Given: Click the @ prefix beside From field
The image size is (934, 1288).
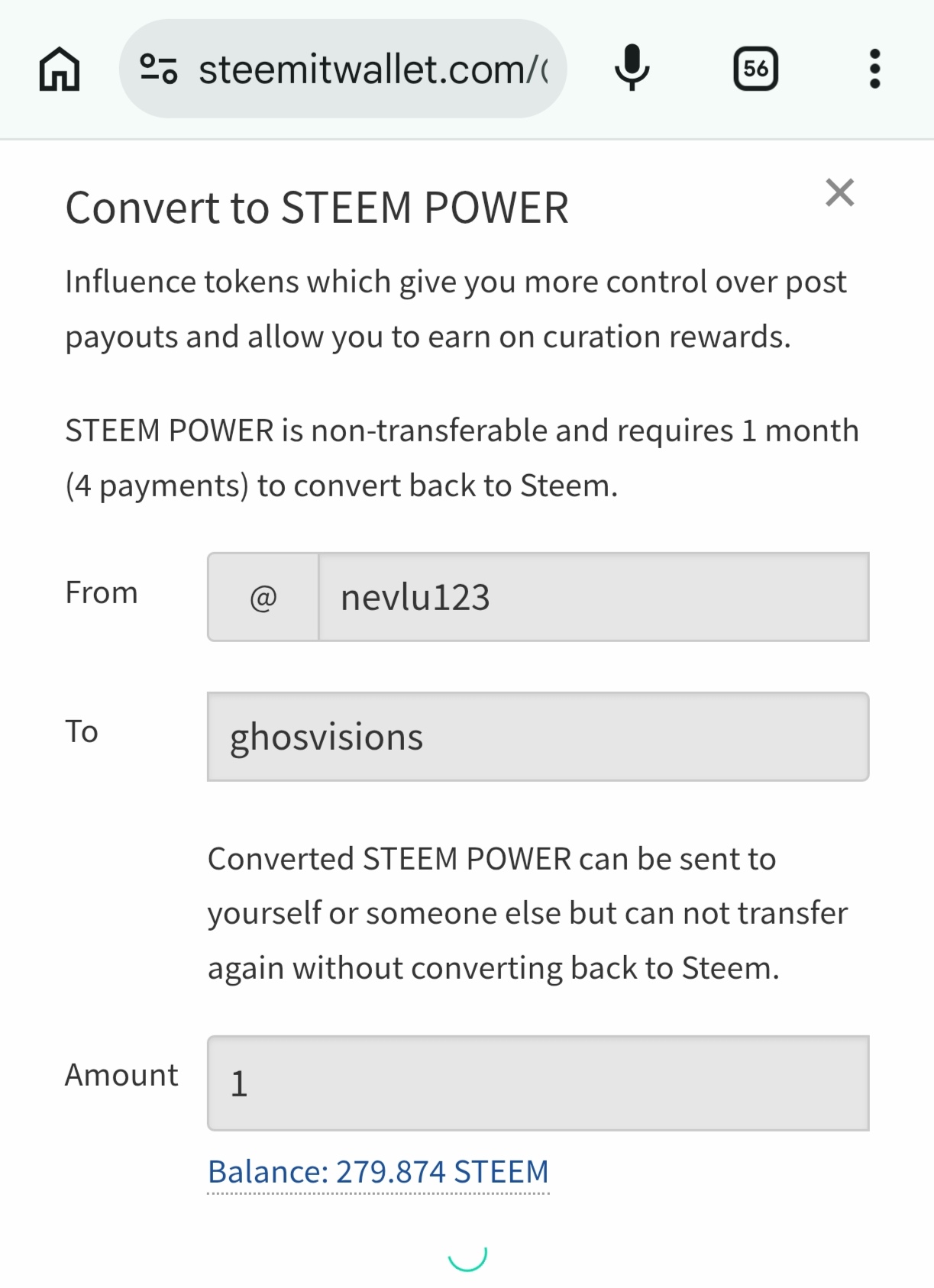Looking at the screenshot, I should [263, 597].
